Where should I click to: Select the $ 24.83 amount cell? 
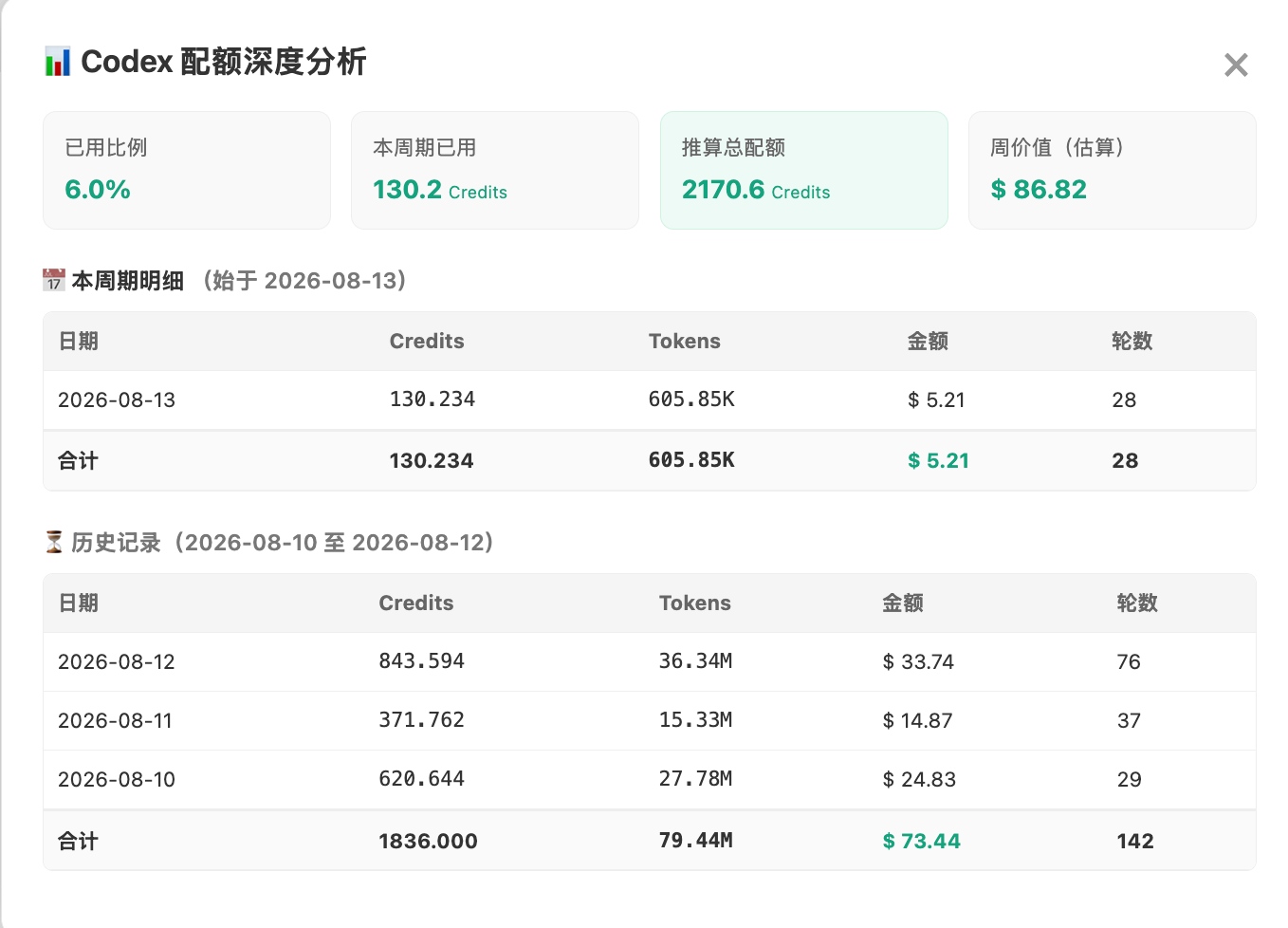pos(919,780)
